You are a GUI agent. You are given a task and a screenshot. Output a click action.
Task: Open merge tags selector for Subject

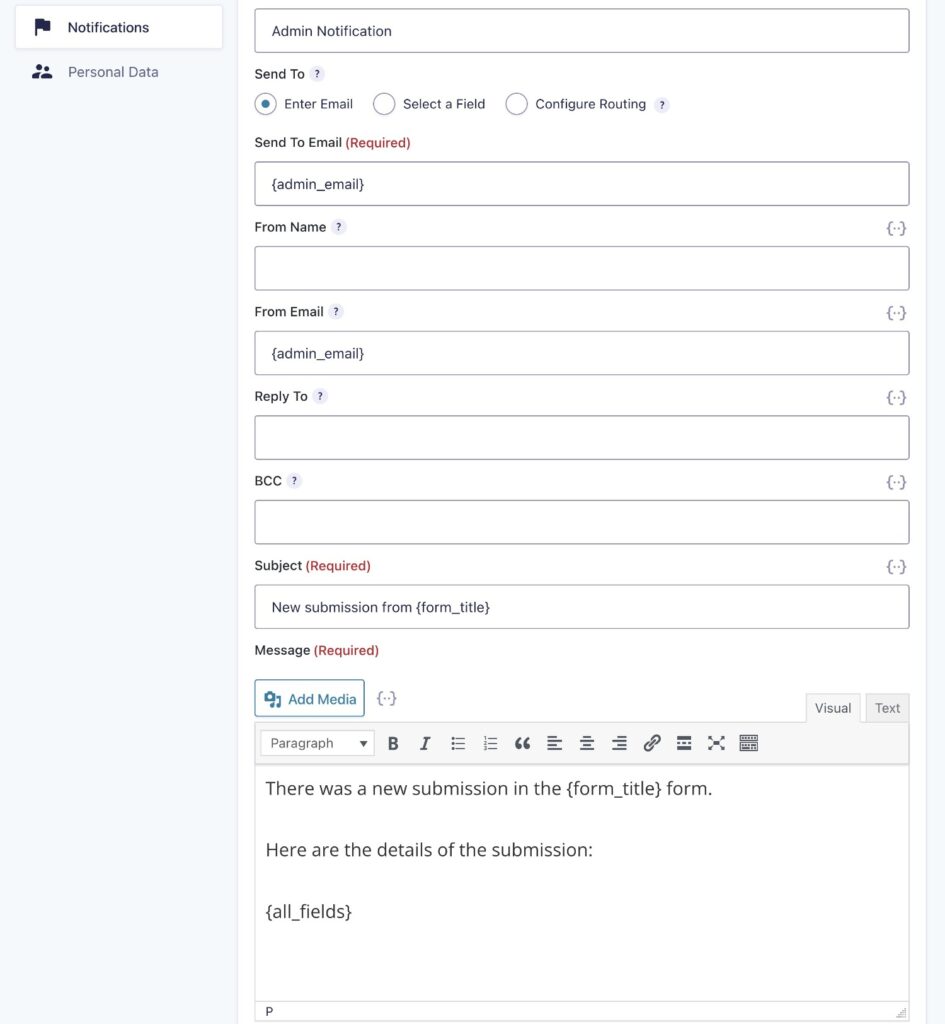pos(896,566)
